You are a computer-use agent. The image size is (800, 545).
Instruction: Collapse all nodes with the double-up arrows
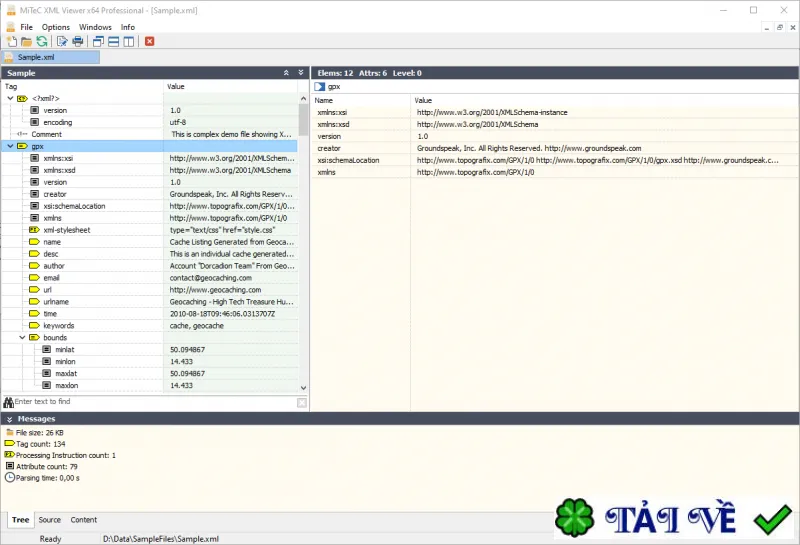[286, 73]
